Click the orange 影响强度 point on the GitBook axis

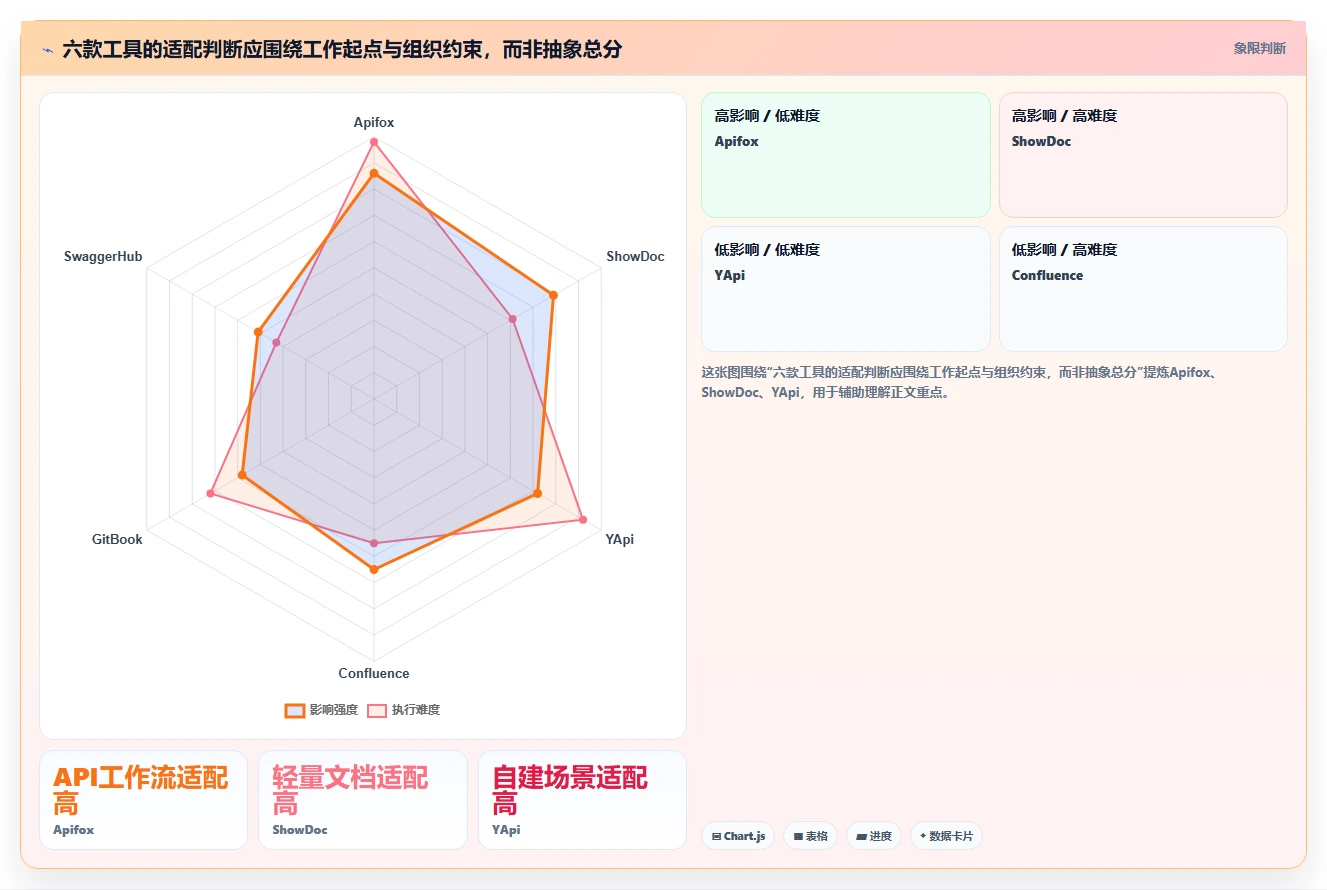(x=242, y=475)
